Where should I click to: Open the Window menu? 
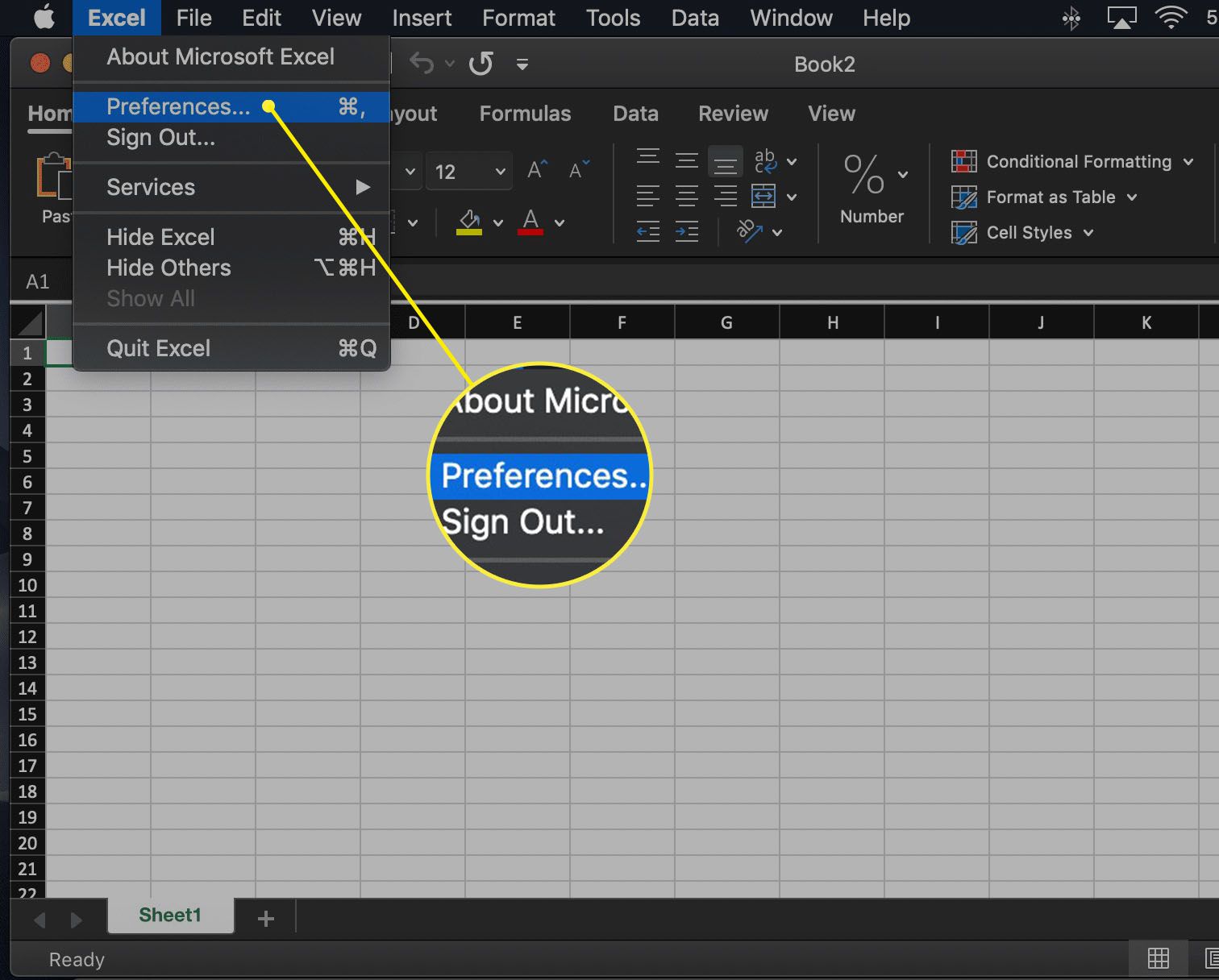pyautogui.click(x=791, y=18)
